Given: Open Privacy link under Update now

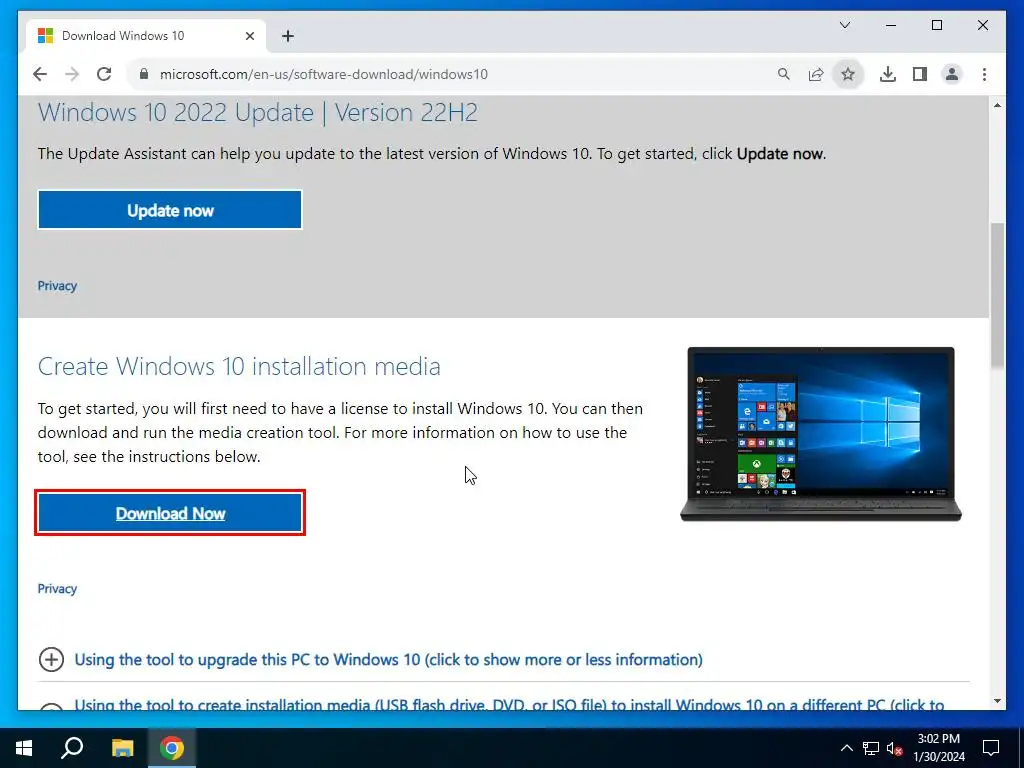Looking at the screenshot, I should [x=57, y=285].
